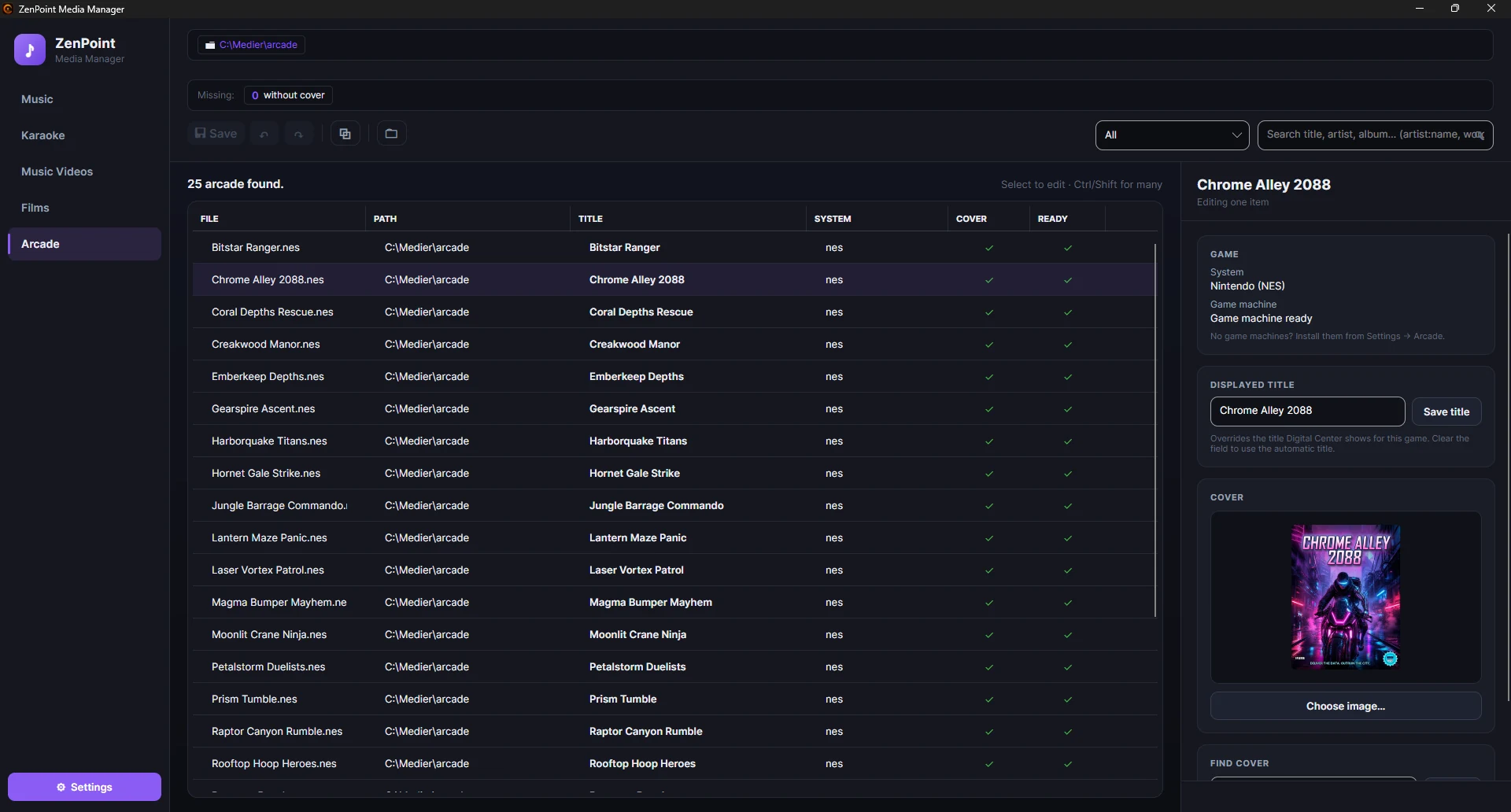Click the ready checkmark for Rooftop Hoop Heroes
Viewport: 1511px width, 812px height.
(1068, 764)
